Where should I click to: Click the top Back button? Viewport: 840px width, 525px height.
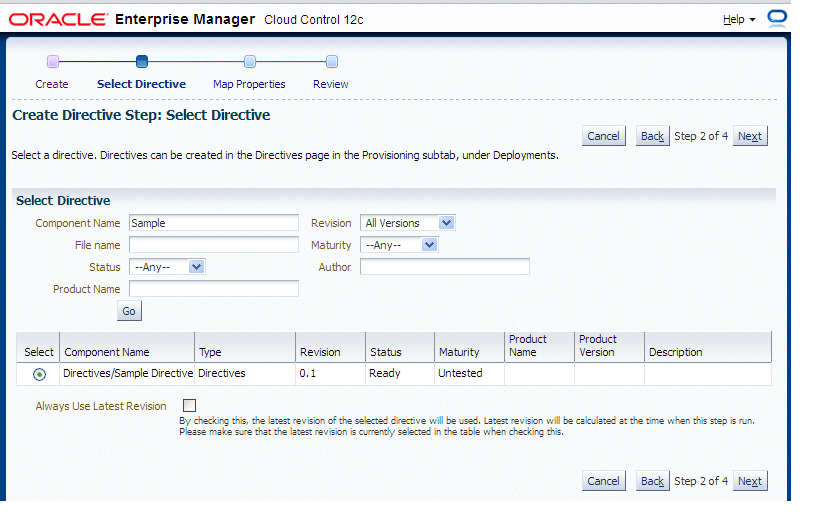coord(652,136)
